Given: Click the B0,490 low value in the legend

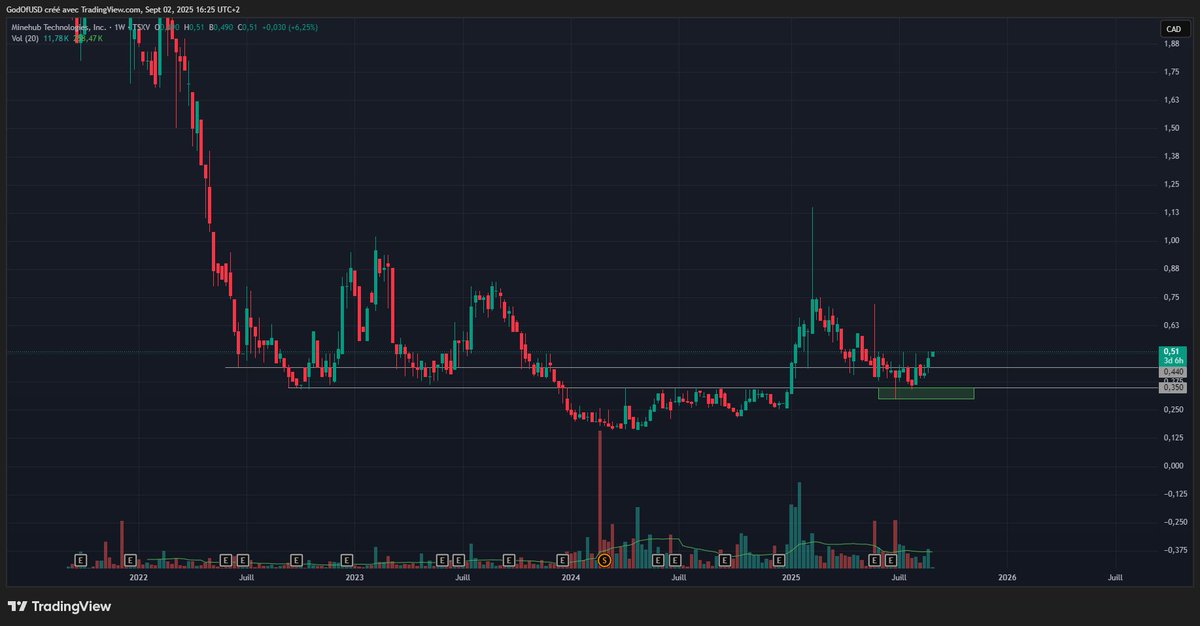Looking at the screenshot, I should coord(221,27).
